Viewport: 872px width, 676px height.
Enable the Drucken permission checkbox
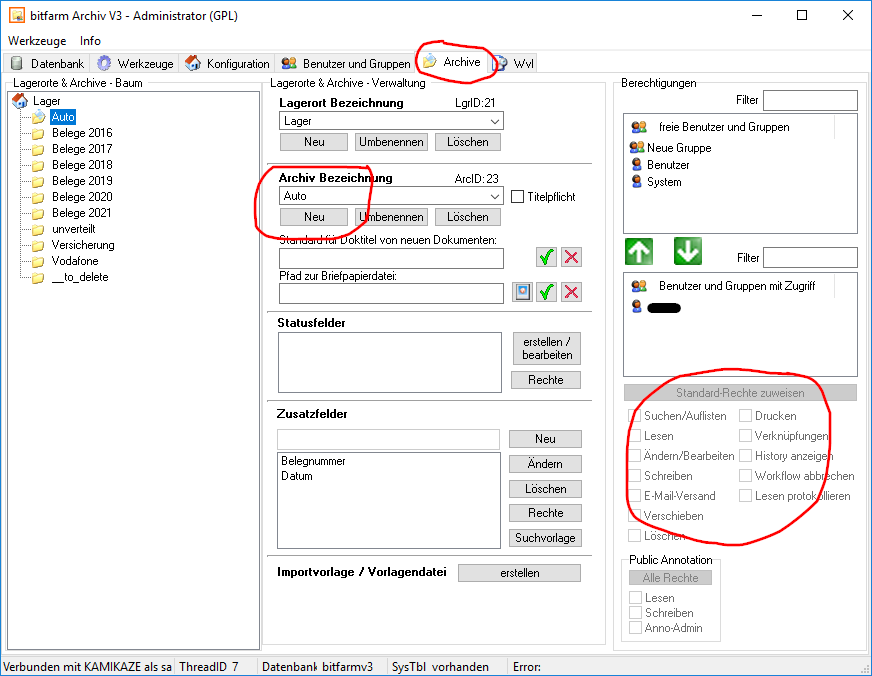pyautogui.click(x=745, y=416)
